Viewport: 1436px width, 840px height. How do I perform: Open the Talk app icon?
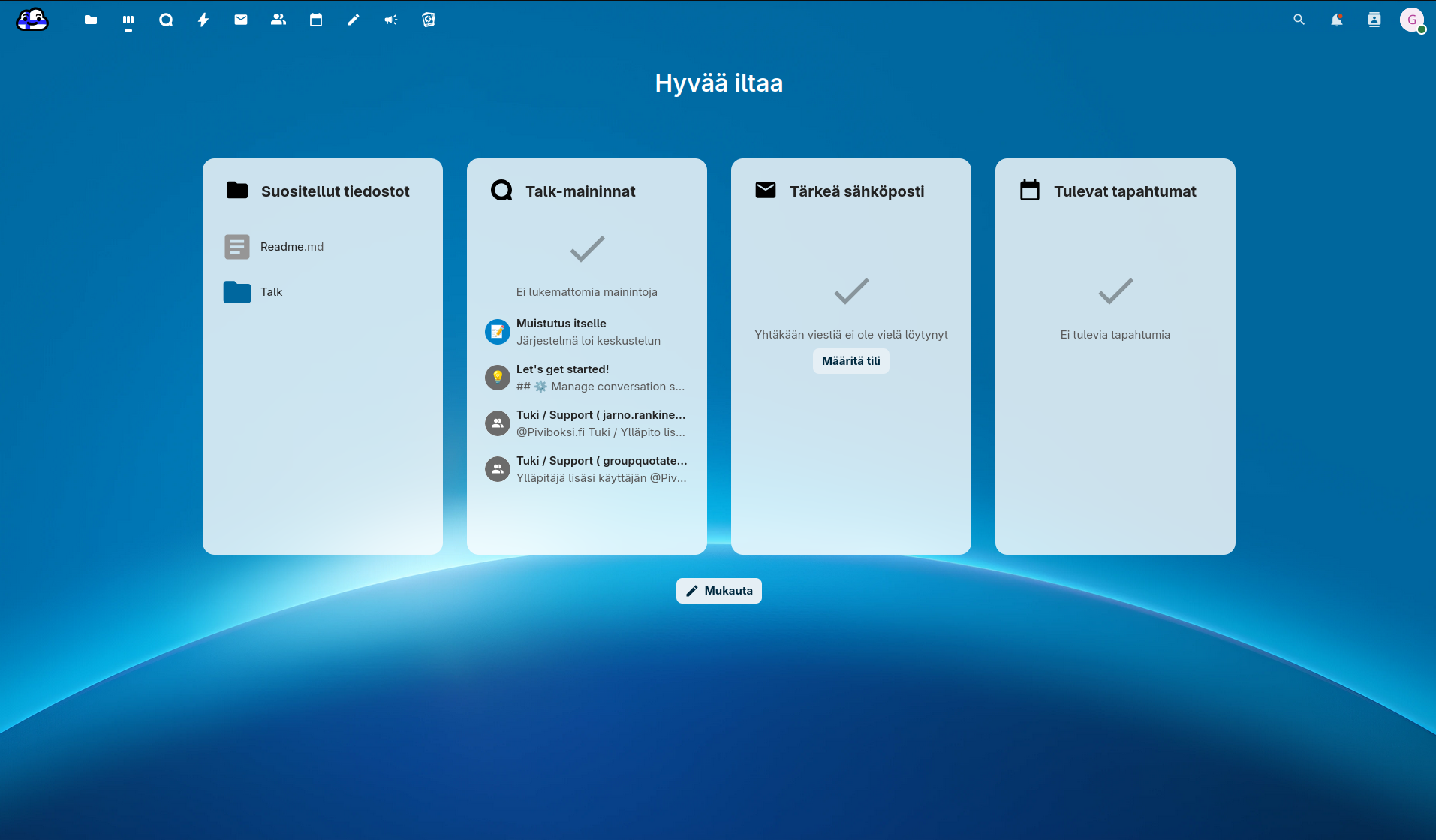(166, 20)
